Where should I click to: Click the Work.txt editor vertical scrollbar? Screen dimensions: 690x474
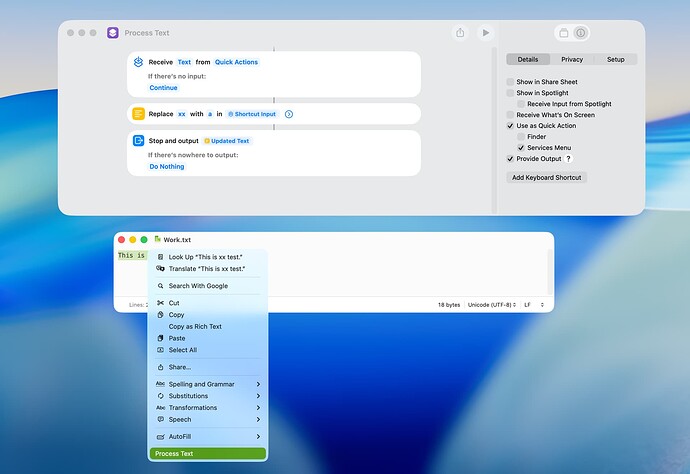point(550,272)
